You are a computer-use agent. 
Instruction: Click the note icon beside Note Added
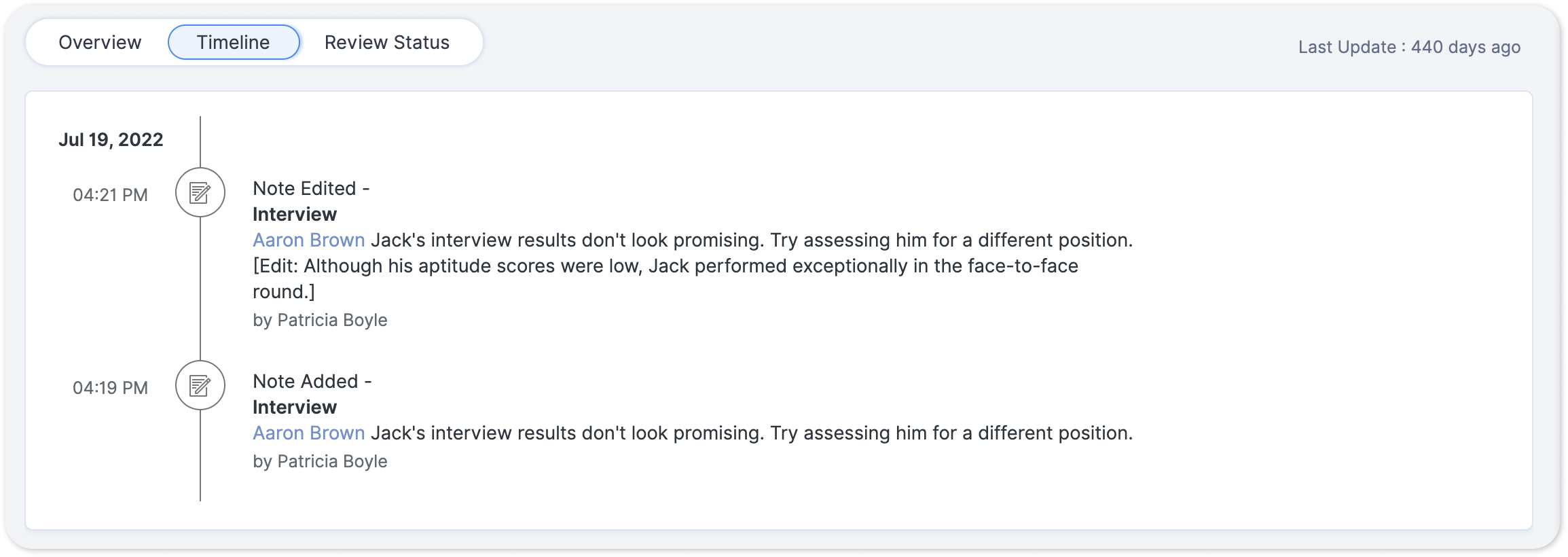(x=200, y=385)
